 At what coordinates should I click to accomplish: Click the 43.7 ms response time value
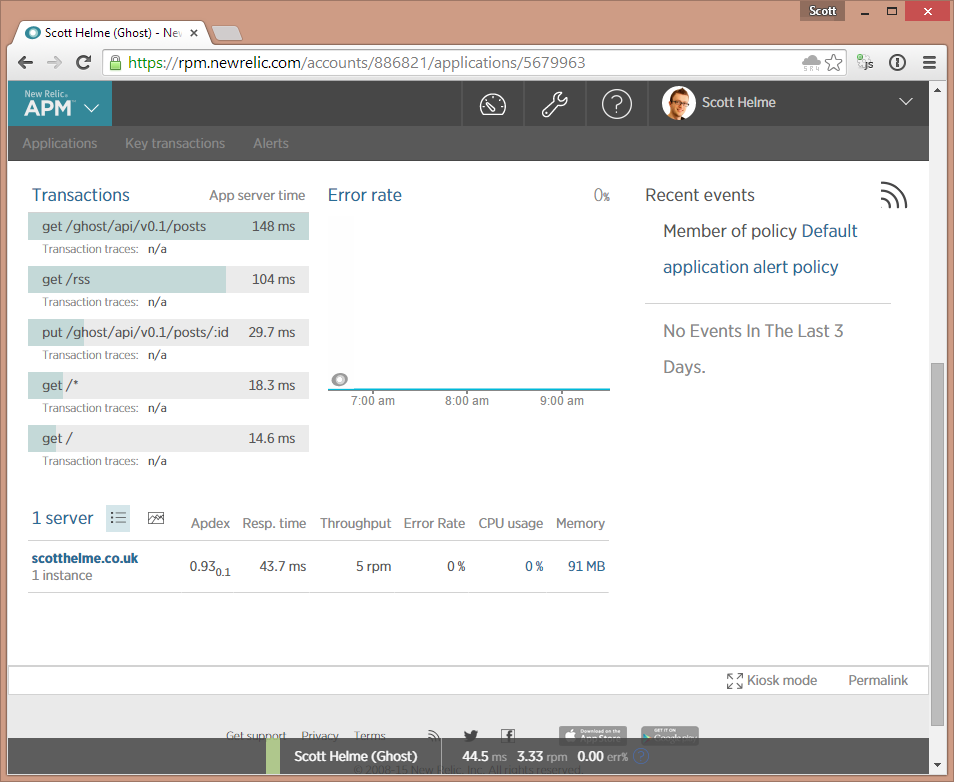282,567
